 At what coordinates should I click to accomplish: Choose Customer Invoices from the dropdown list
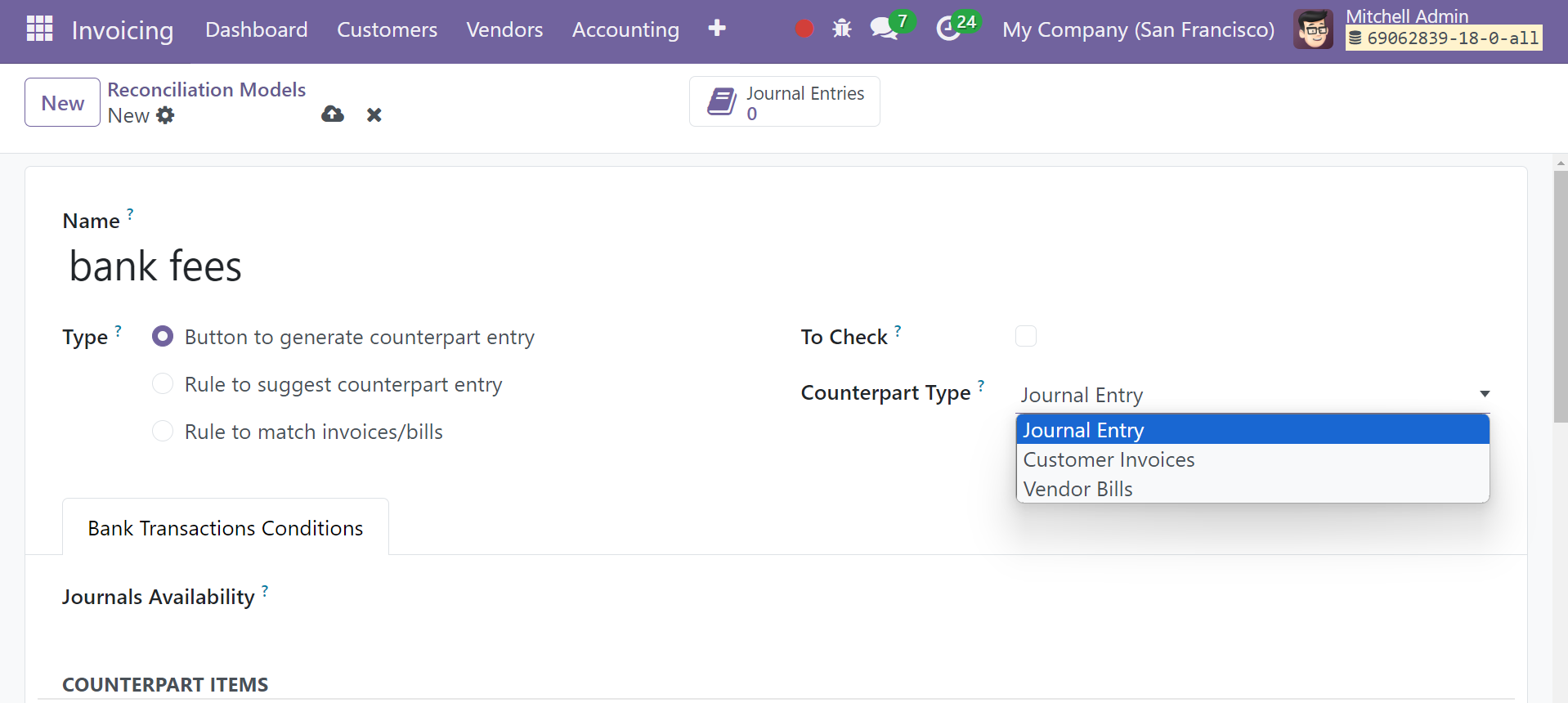pos(1109,459)
